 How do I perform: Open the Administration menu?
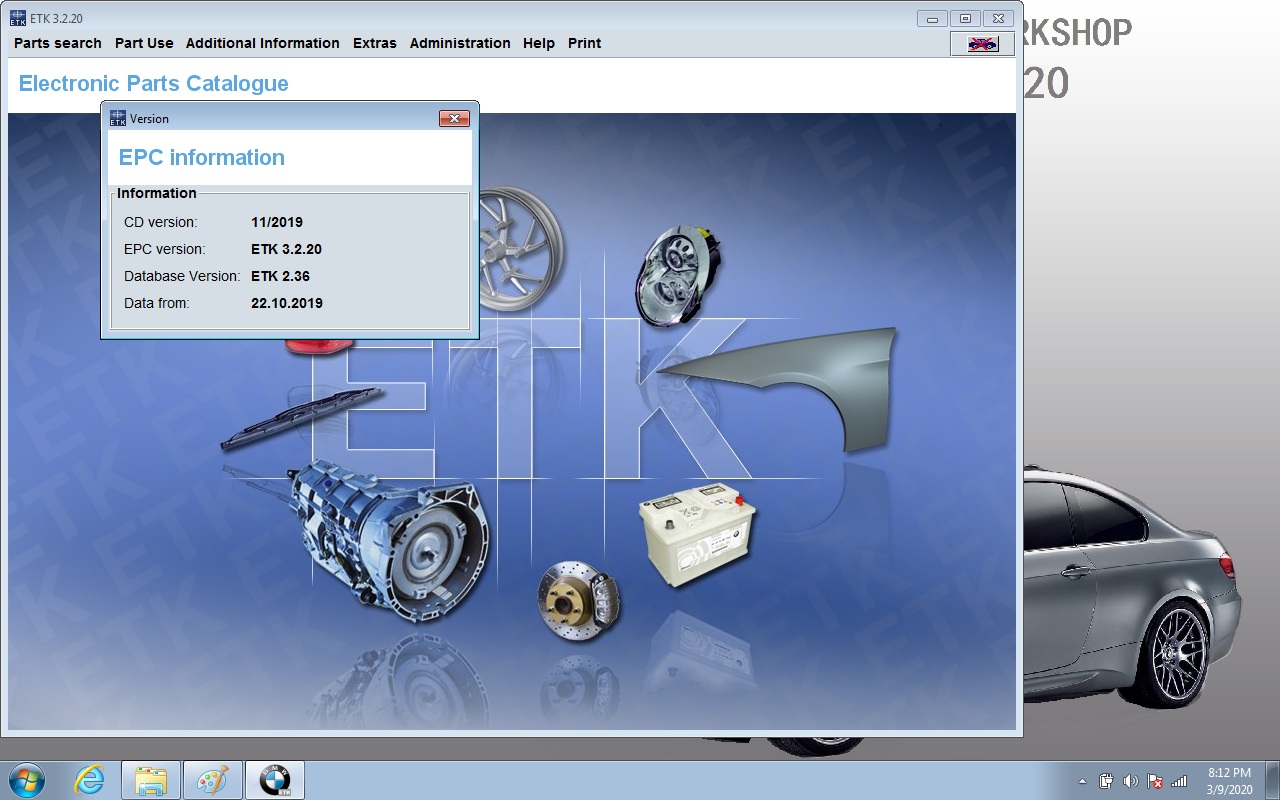click(x=460, y=43)
